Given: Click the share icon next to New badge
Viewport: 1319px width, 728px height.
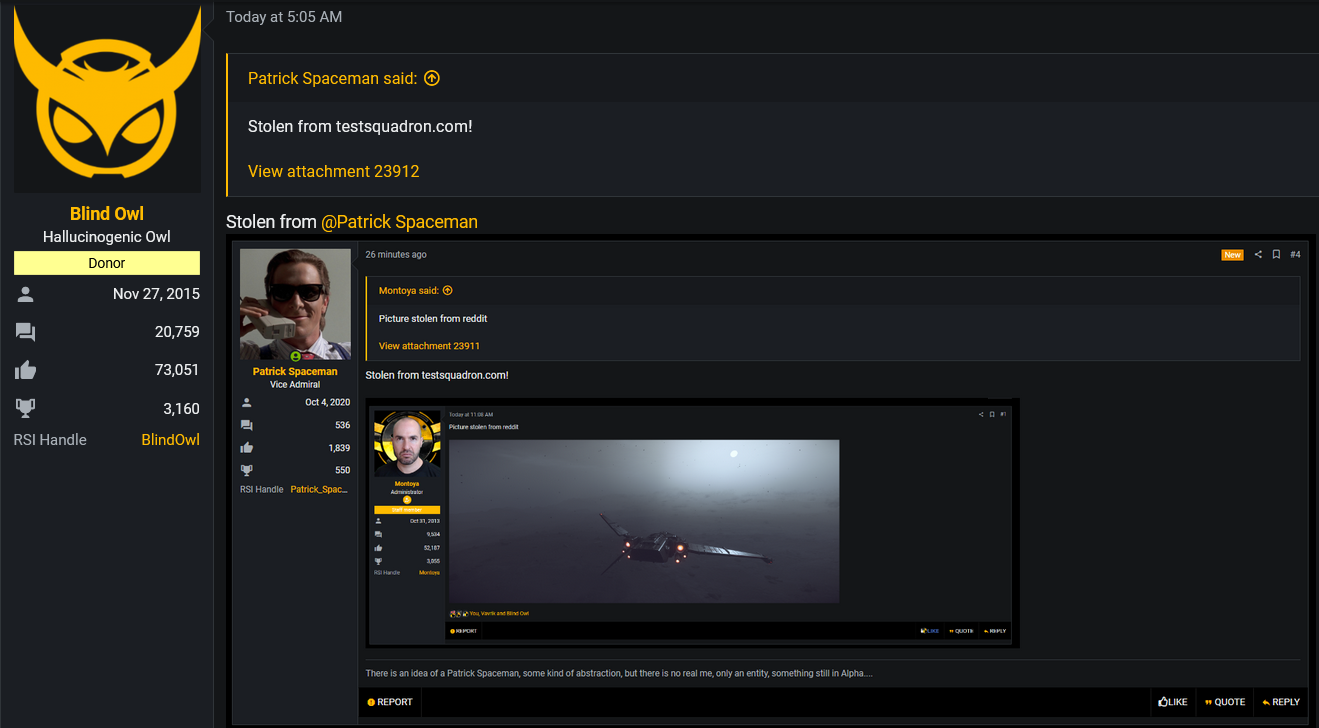Looking at the screenshot, I should pos(1258,255).
